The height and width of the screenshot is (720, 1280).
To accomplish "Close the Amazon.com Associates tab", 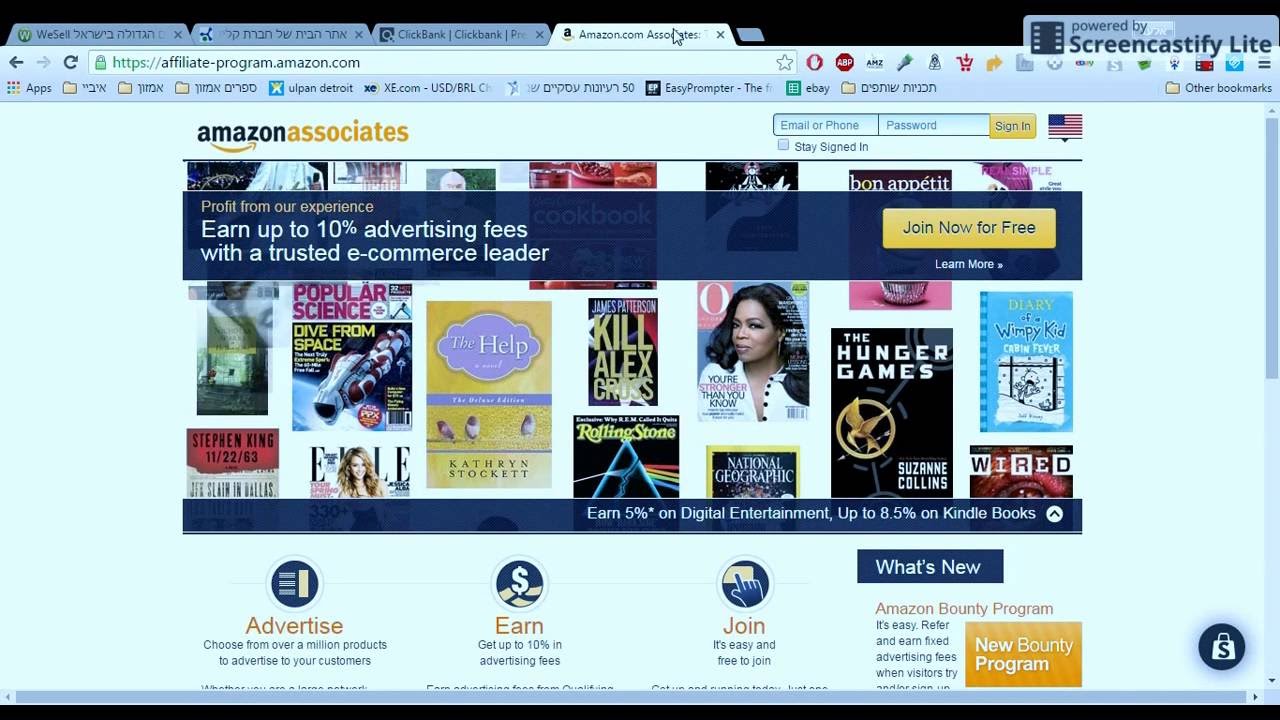I will click(720, 34).
